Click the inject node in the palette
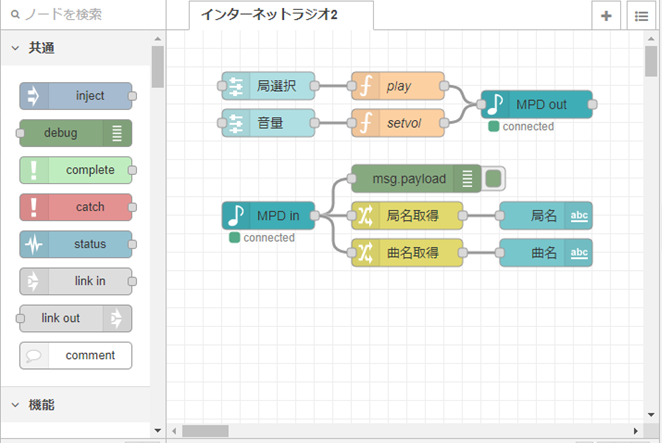 coord(76,96)
